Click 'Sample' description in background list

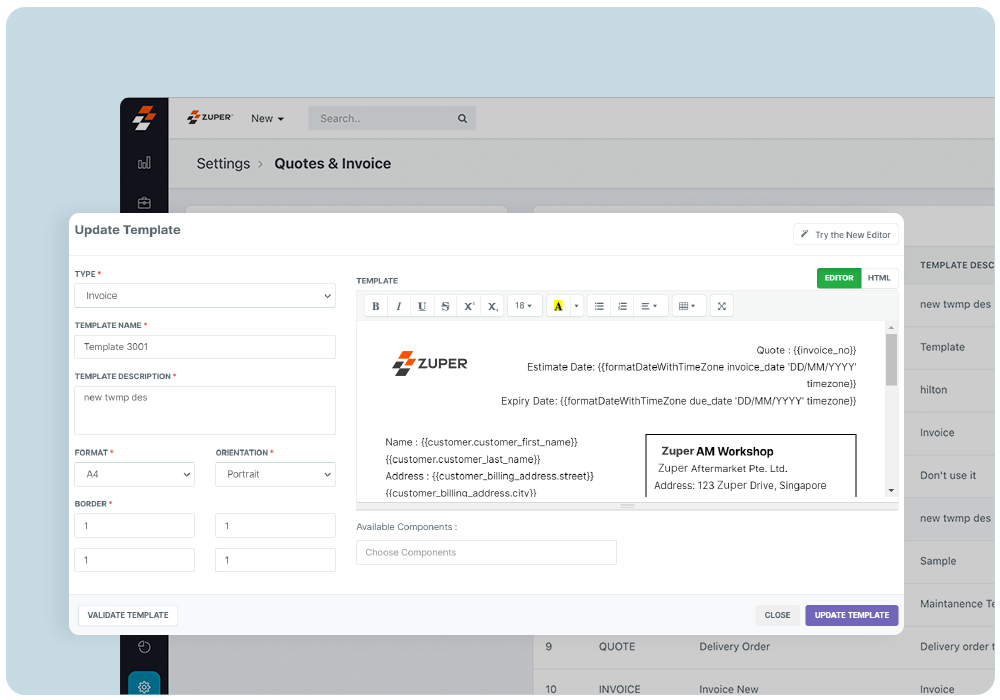point(938,561)
